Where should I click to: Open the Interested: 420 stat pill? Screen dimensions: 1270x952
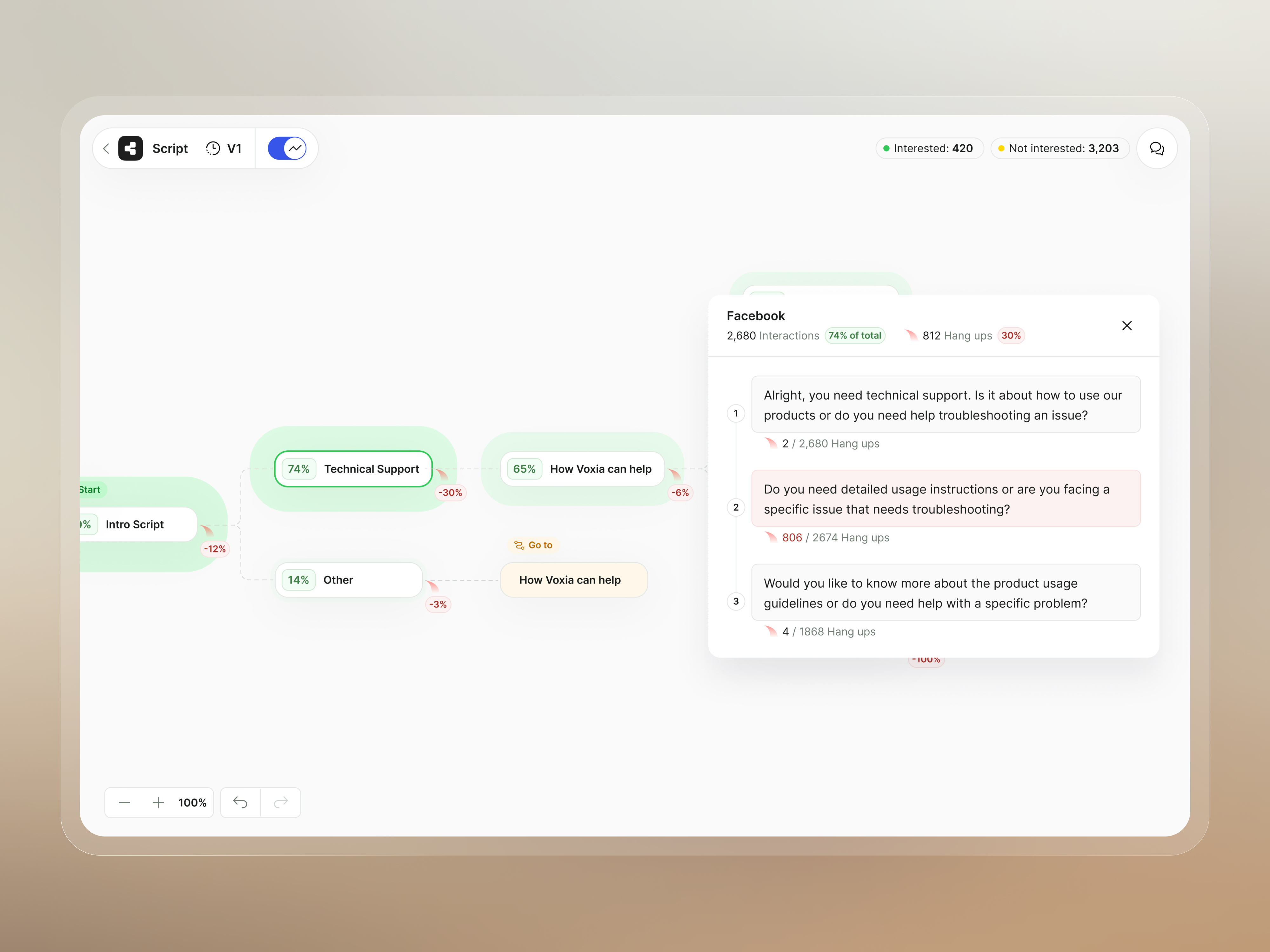929,149
